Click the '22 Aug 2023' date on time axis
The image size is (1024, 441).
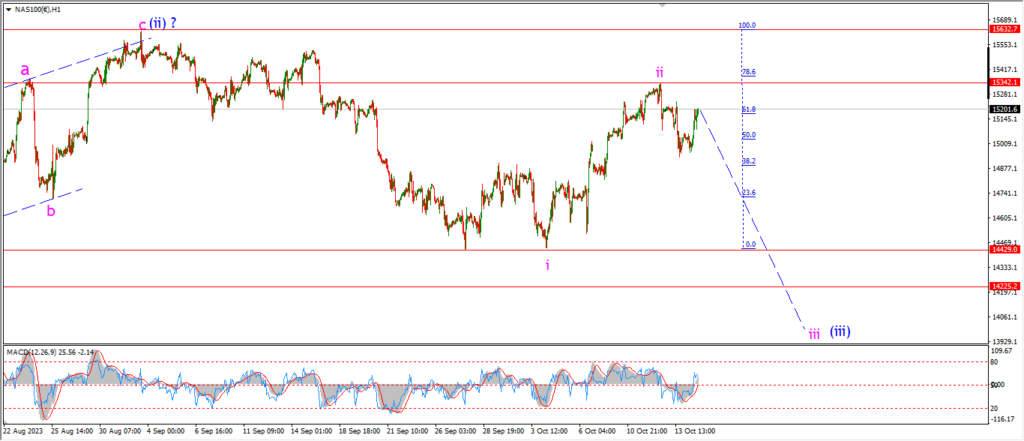pos(22,431)
